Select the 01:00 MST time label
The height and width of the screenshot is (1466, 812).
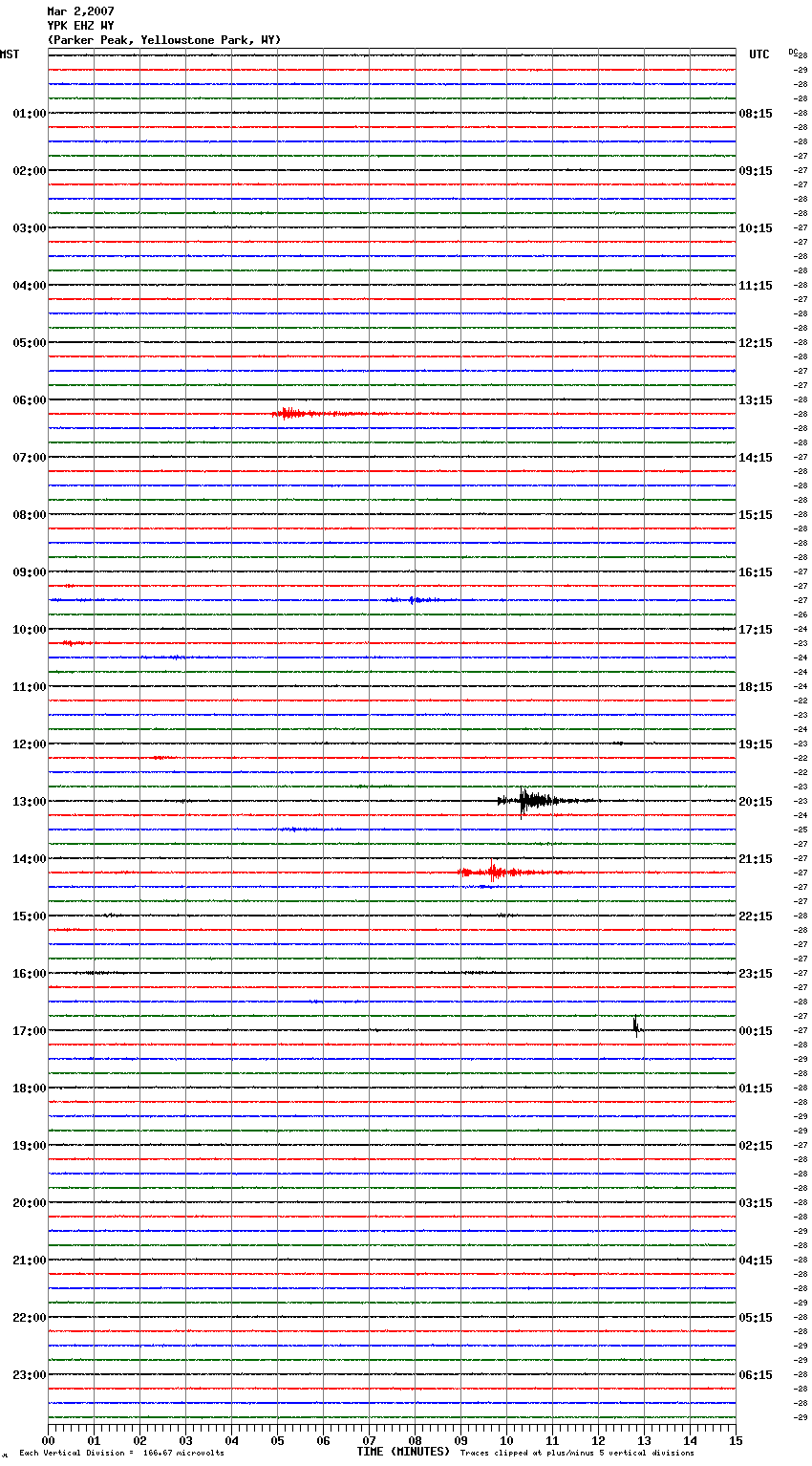click(x=30, y=114)
